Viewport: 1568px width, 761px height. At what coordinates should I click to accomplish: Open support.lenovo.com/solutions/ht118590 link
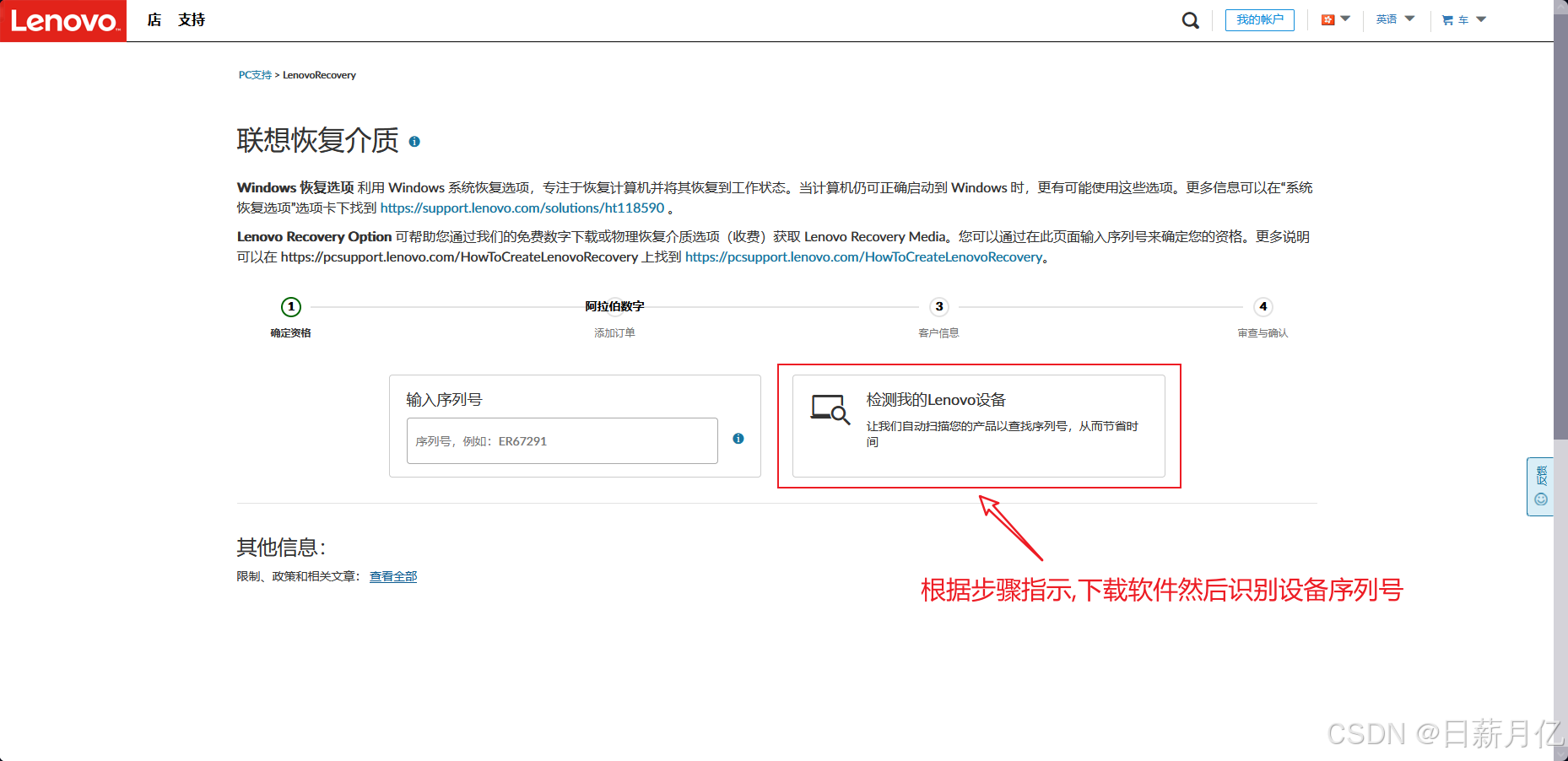pyautogui.click(x=522, y=208)
